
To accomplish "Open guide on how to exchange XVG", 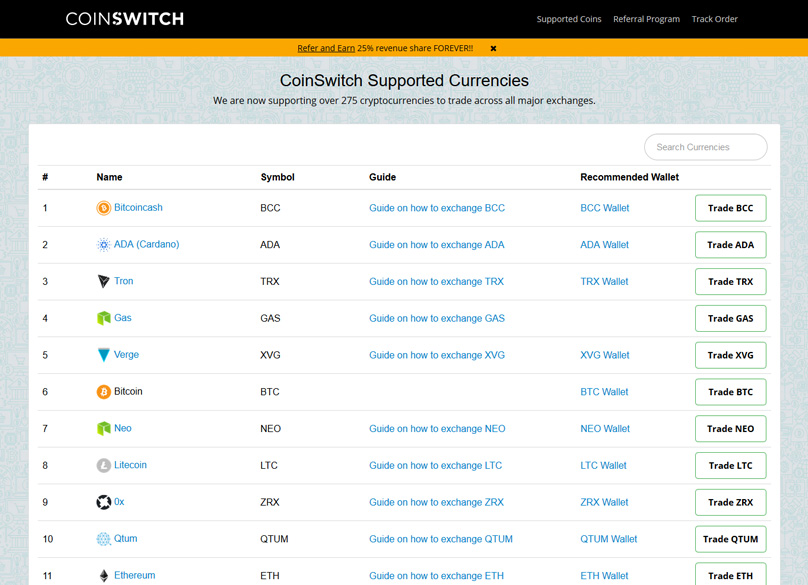I will click(437, 355).
